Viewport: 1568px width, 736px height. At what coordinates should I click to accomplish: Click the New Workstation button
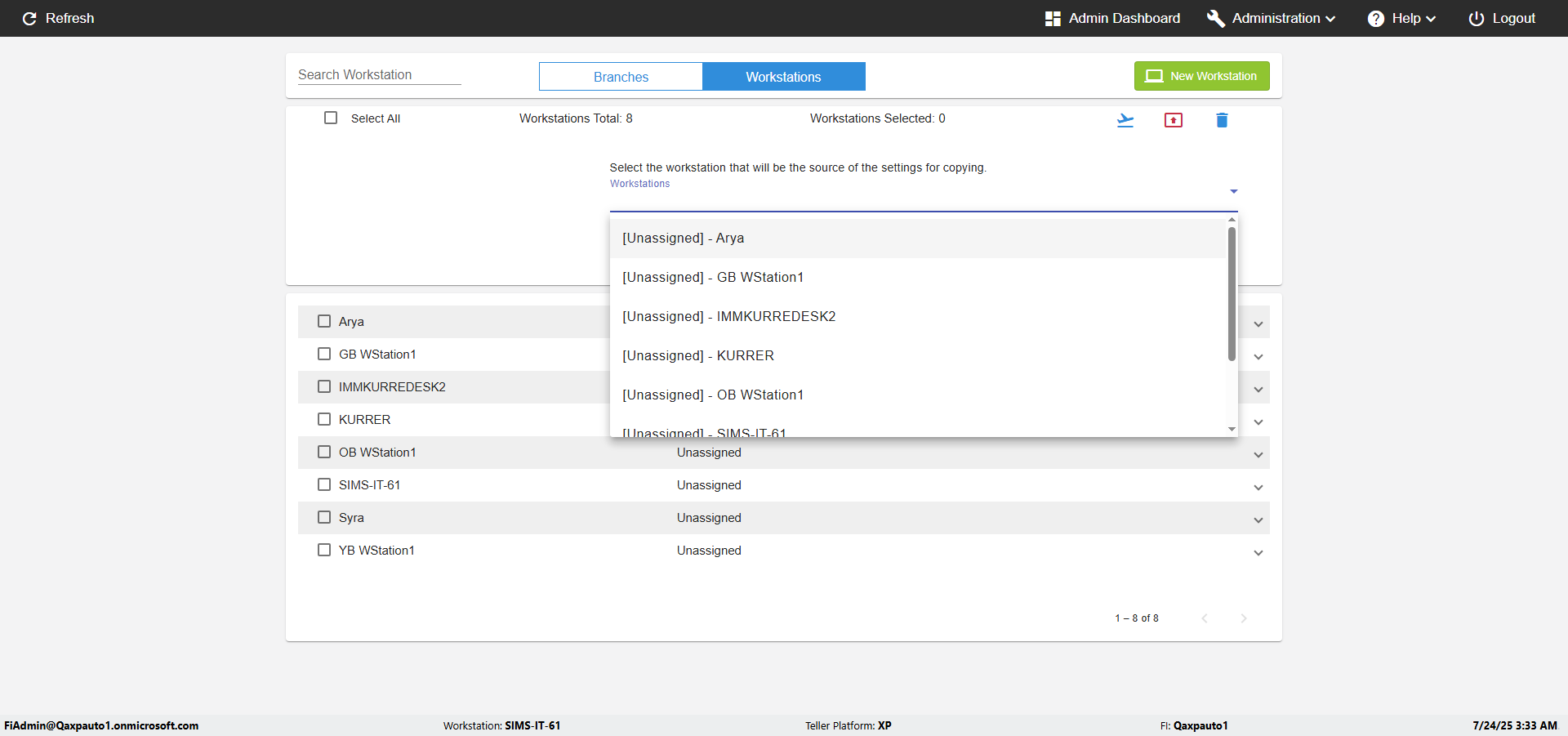pyautogui.click(x=1201, y=76)
